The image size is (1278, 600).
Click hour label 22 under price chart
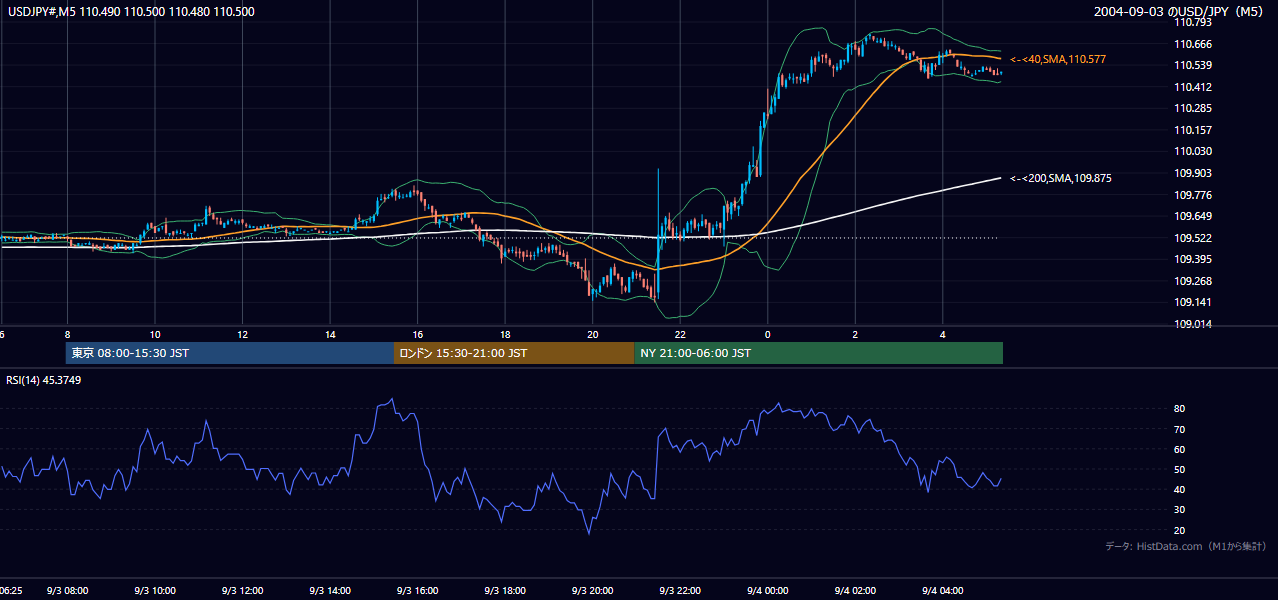point(680,335)
